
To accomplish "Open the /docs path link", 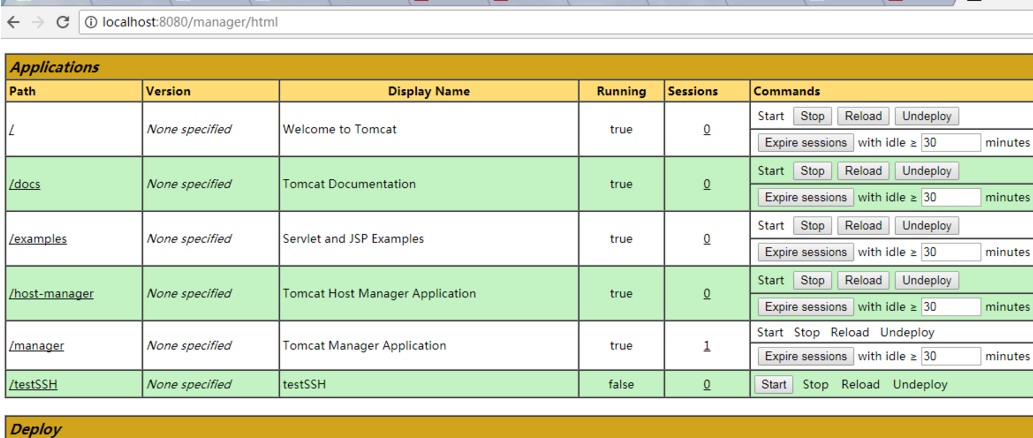I will [x=24, y=184].
